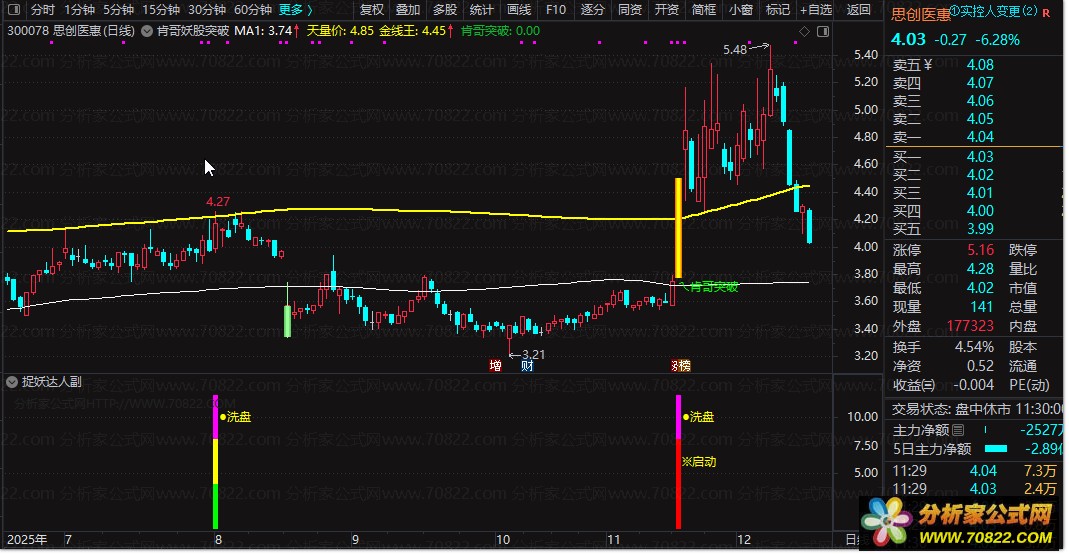Image resolution: width=1069 pixels, height=554 pixels.
Task: Toggle the 小窗 small window mode
Action: pyautogui.click(x=740, y=10)
